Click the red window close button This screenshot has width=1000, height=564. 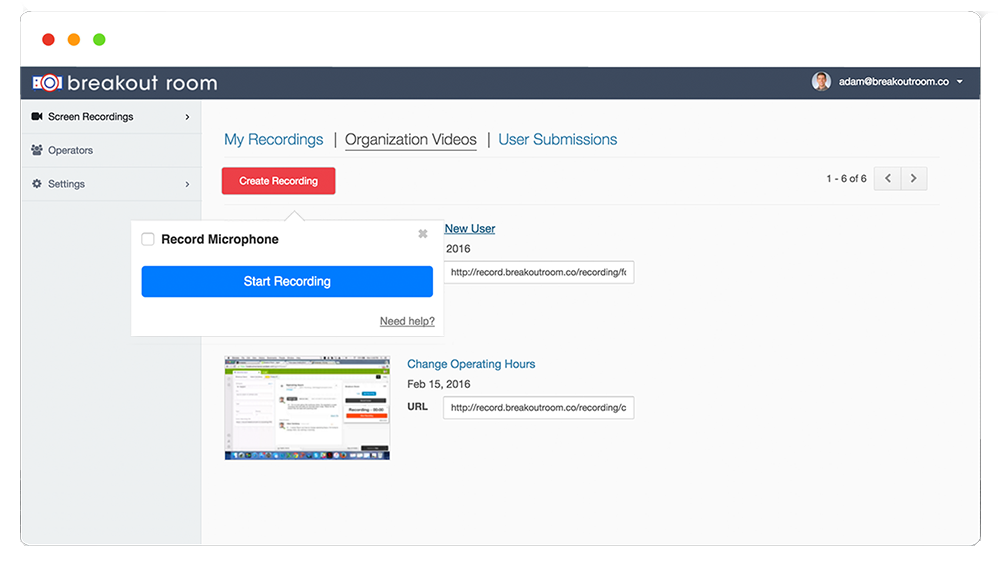(x=48, y=40)
